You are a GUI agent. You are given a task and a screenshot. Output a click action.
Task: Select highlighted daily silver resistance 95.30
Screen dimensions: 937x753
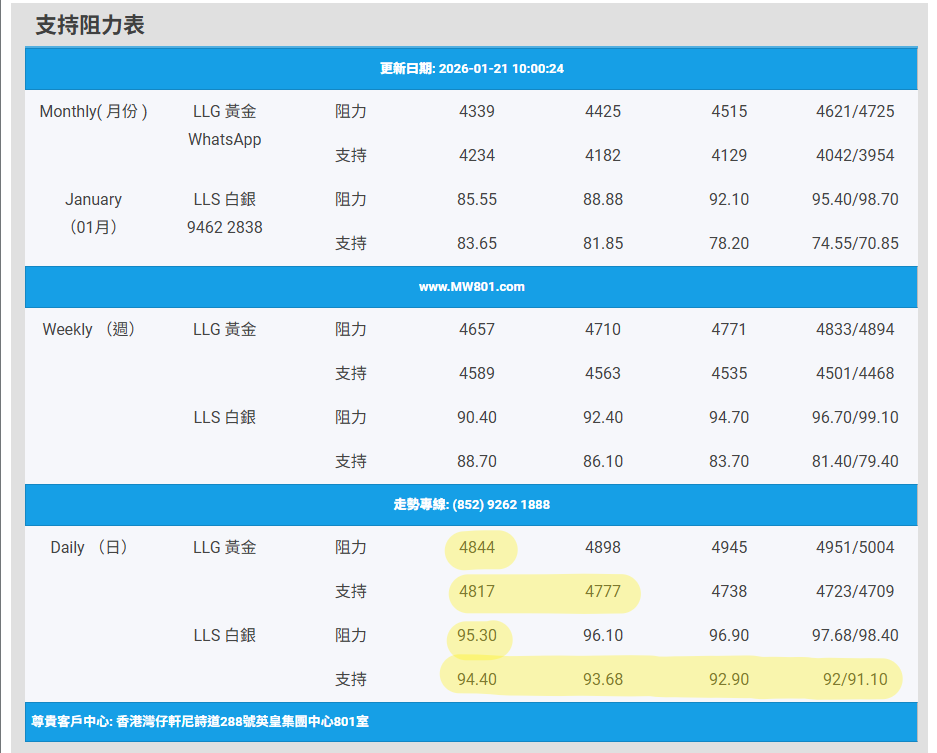point(477,636)
